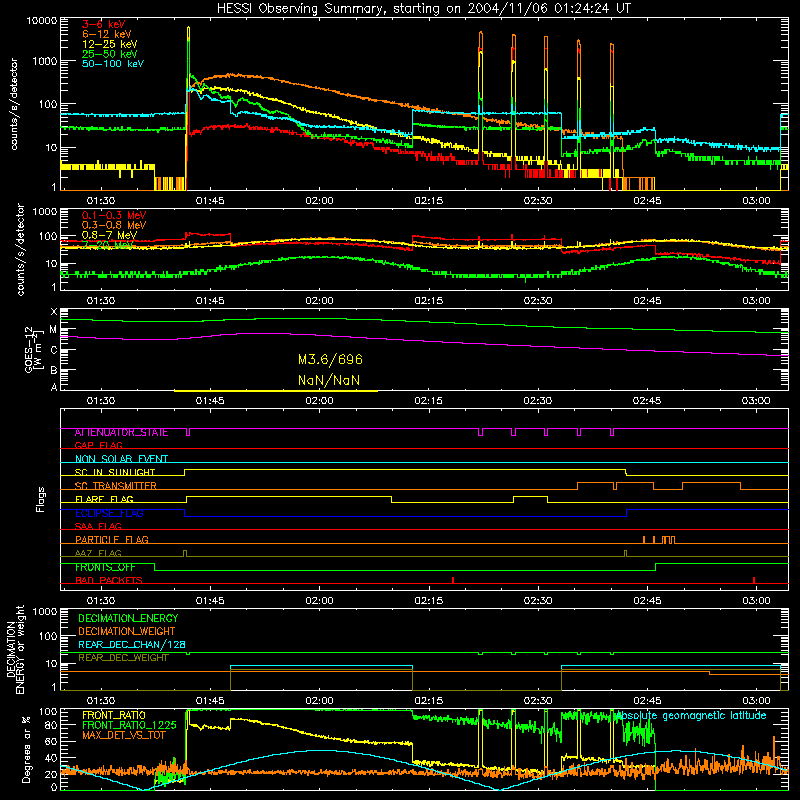The height and width of the screenshot is (800, 800).
Task: Click the 03:00 time tick under MeV panel
Action: pyautogui.click(x=756, y=301)
